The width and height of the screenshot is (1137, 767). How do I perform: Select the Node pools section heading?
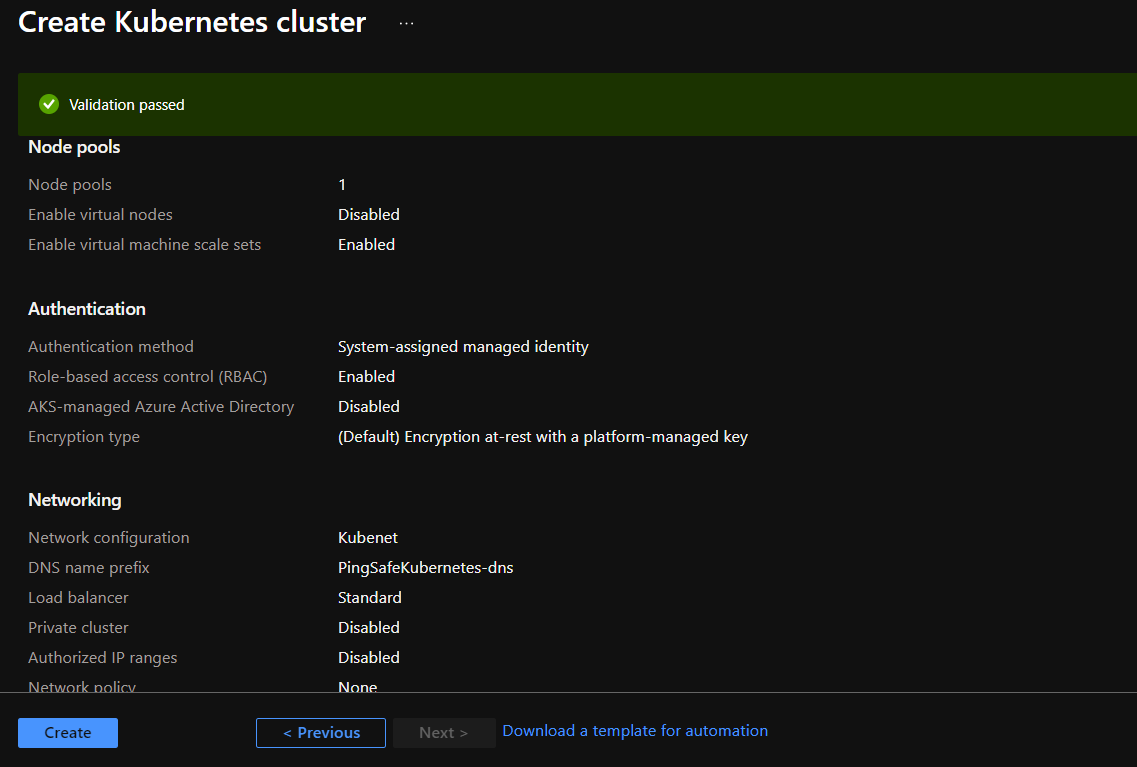74,147
